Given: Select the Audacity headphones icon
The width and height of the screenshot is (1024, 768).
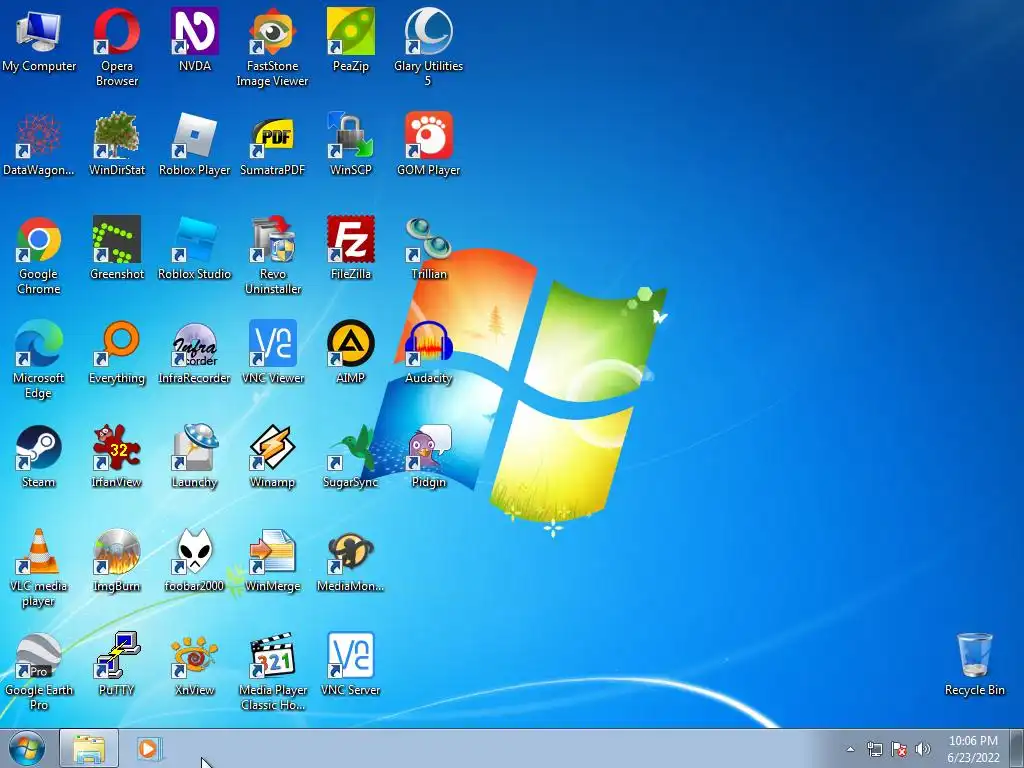Looking at the screenshot, I should 428,343.
